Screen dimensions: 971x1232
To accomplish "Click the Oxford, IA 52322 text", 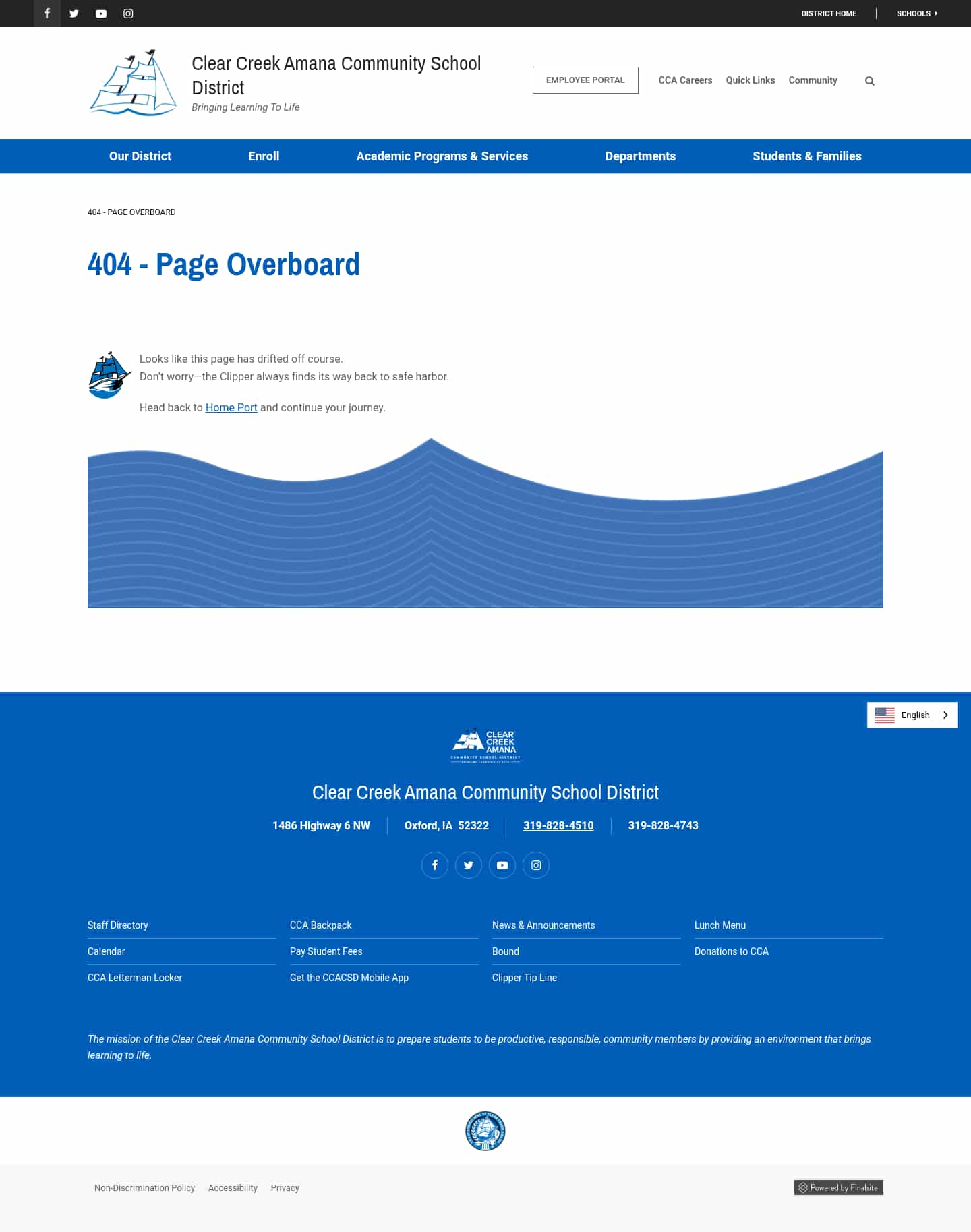I will point(446,825).
